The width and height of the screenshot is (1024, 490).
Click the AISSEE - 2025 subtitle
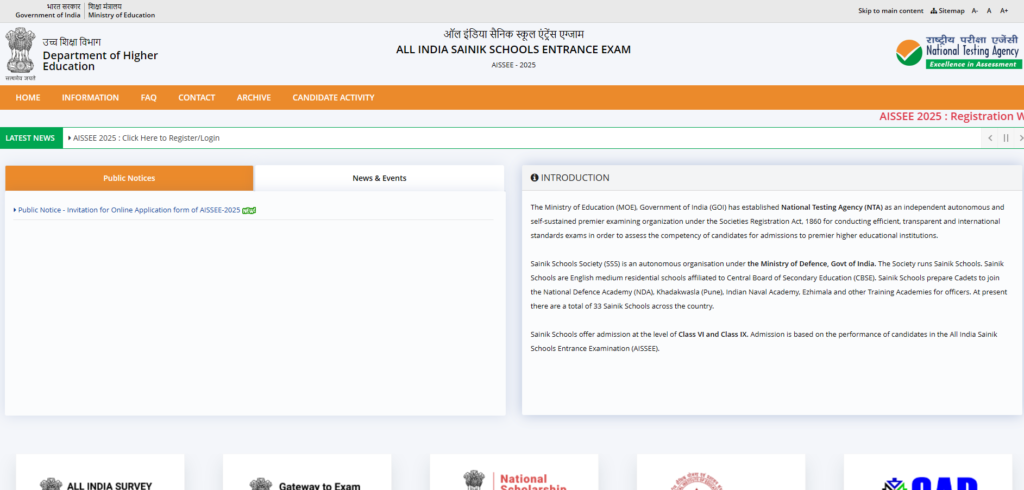click(x=513, y=65)
